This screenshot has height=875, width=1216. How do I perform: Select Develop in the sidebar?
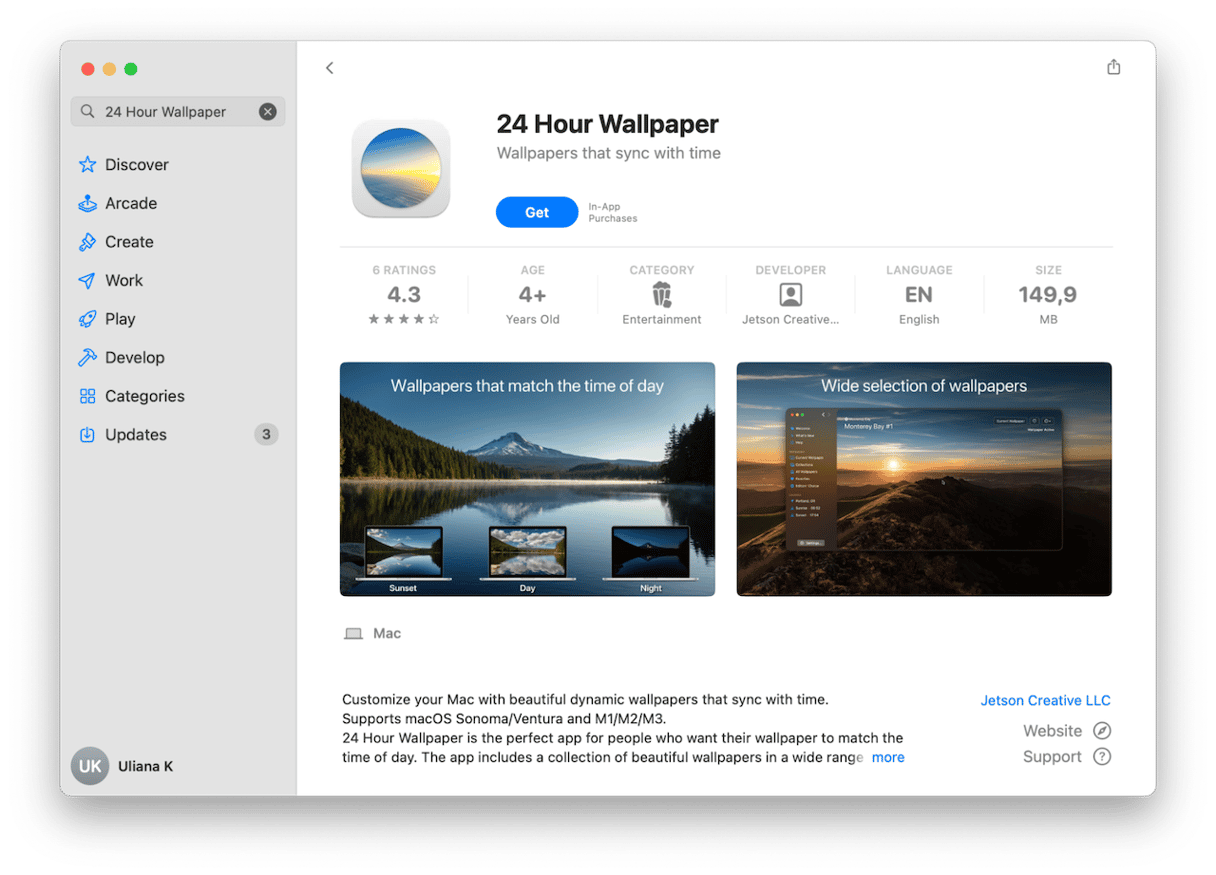(134, 358)
